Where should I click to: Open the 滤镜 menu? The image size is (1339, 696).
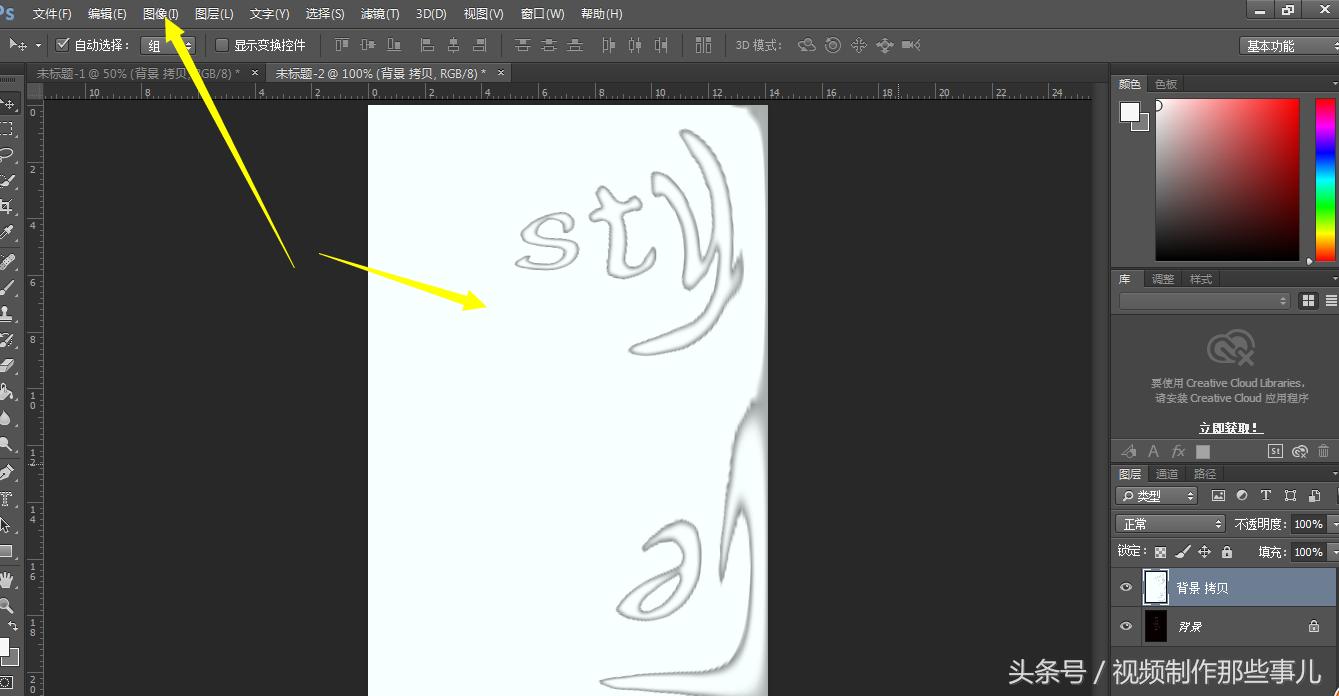coord(379,13)
